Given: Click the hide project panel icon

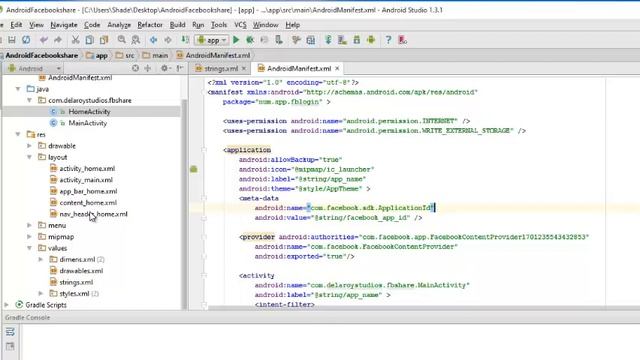Looking at the screenshot, I should [x=180, y=68].
